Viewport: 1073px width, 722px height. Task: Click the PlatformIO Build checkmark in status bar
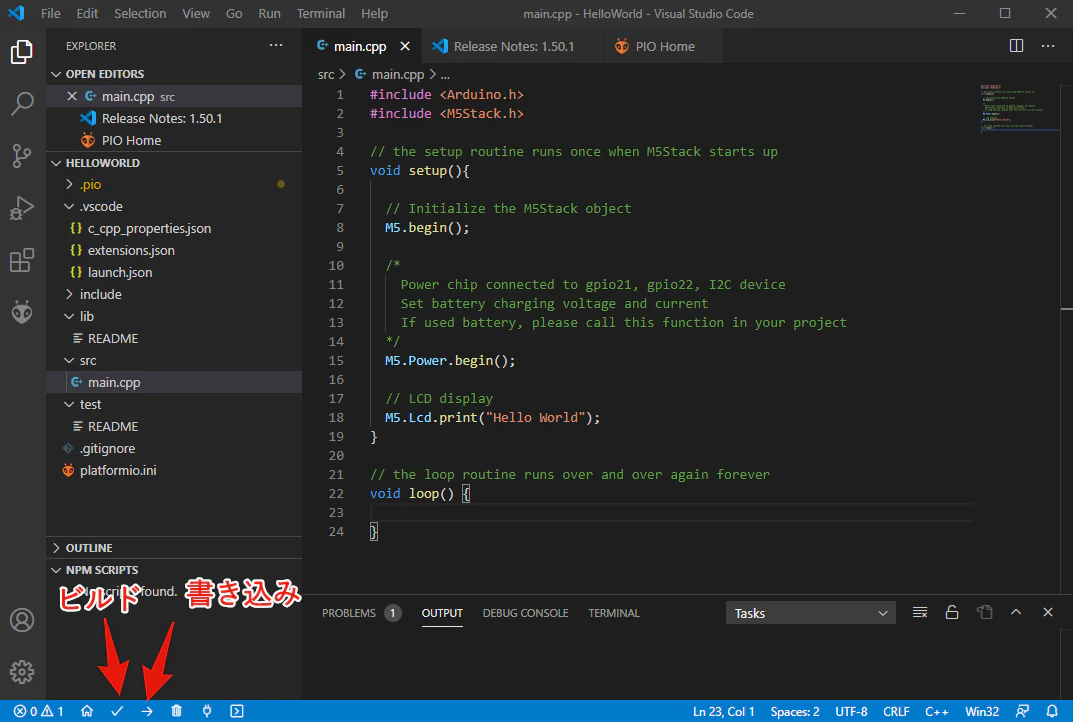(x=117, y=711)
